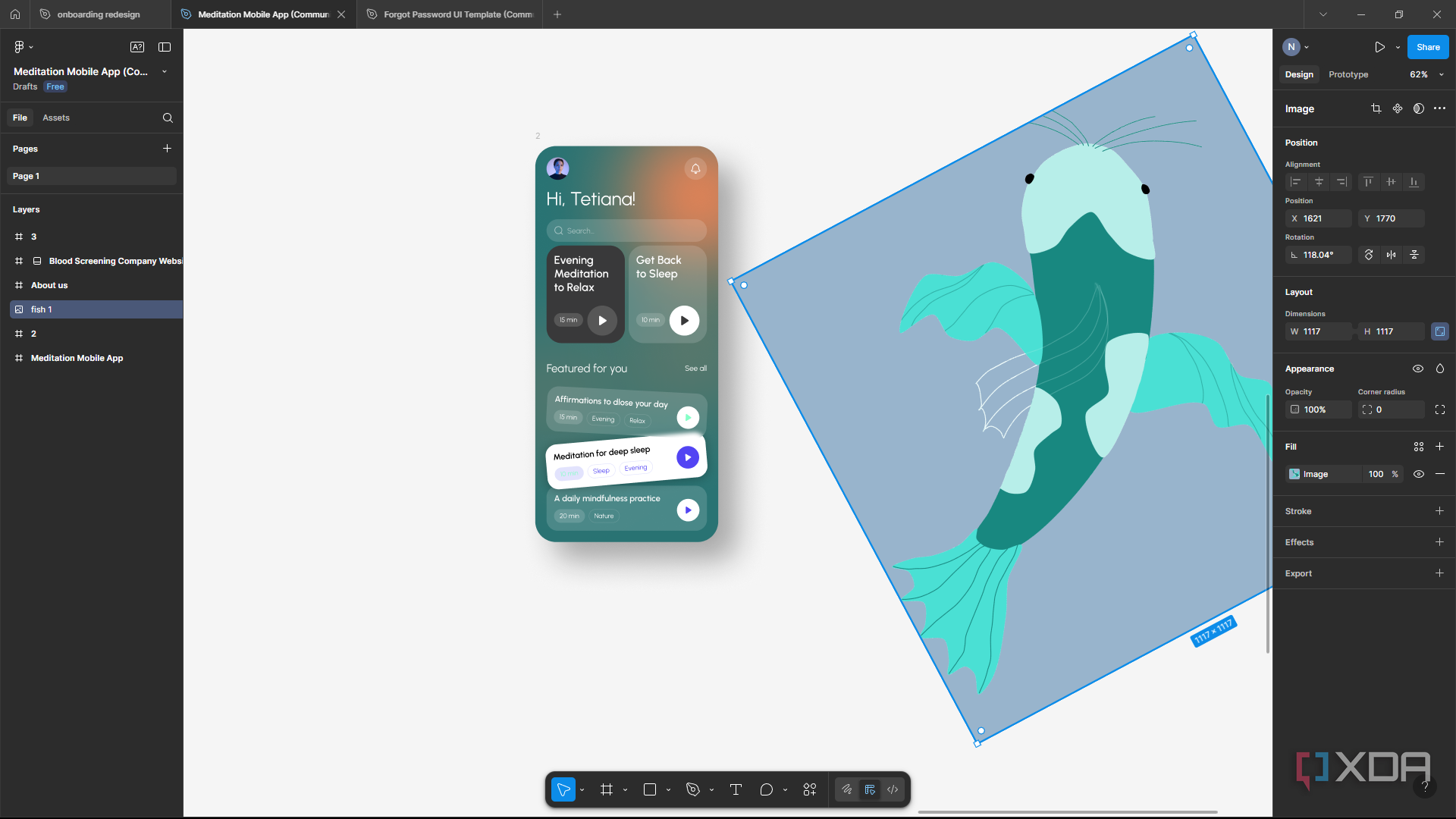Select the Pen tool
Viewport: 1456px width, 819px height.
point(692,789)
